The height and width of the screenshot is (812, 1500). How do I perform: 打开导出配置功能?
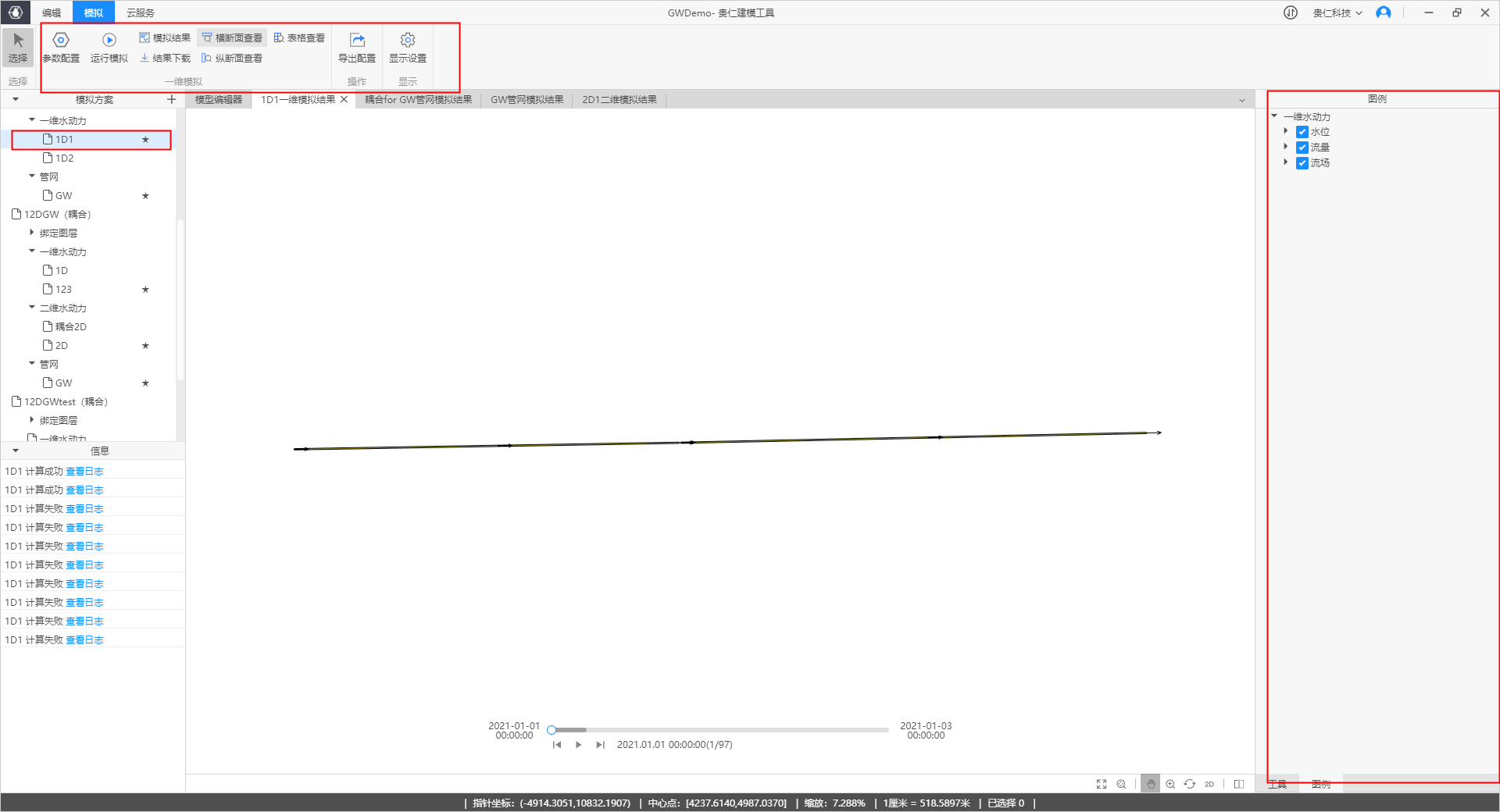(357, 47)
